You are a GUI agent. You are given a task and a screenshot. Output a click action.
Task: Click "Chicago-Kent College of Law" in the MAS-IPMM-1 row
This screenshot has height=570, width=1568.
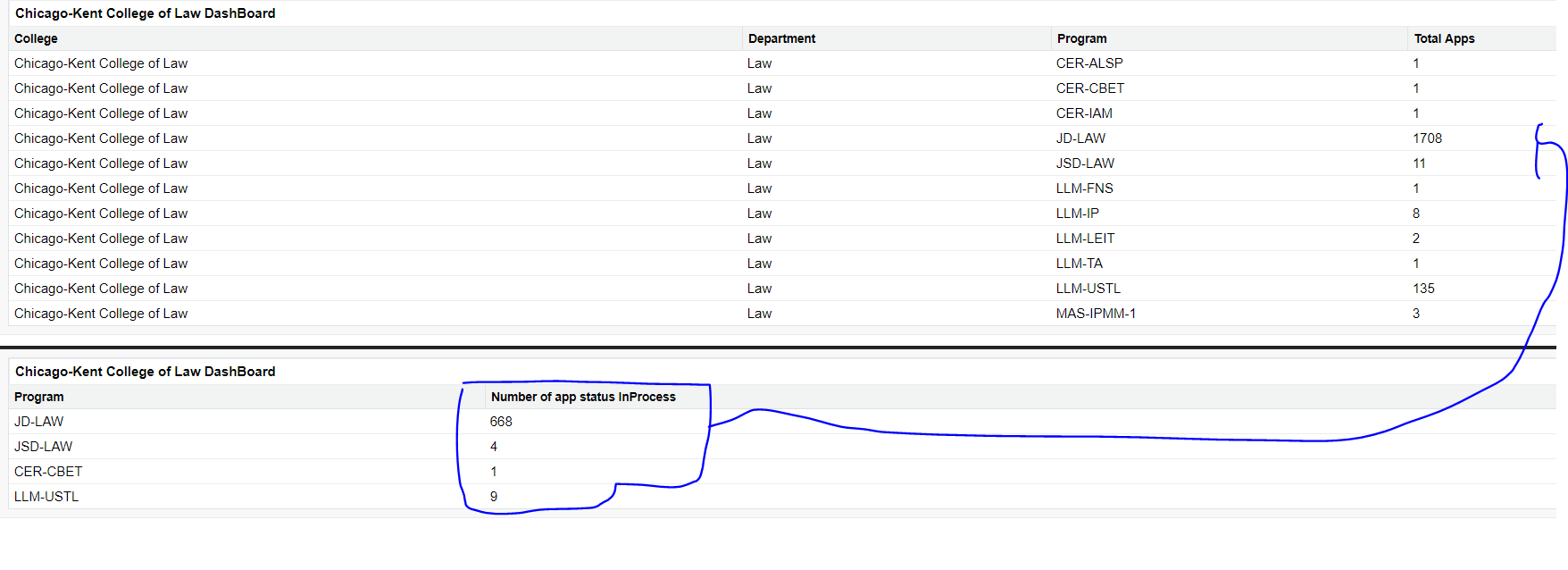pyautogui.click(x=101, y=314)
